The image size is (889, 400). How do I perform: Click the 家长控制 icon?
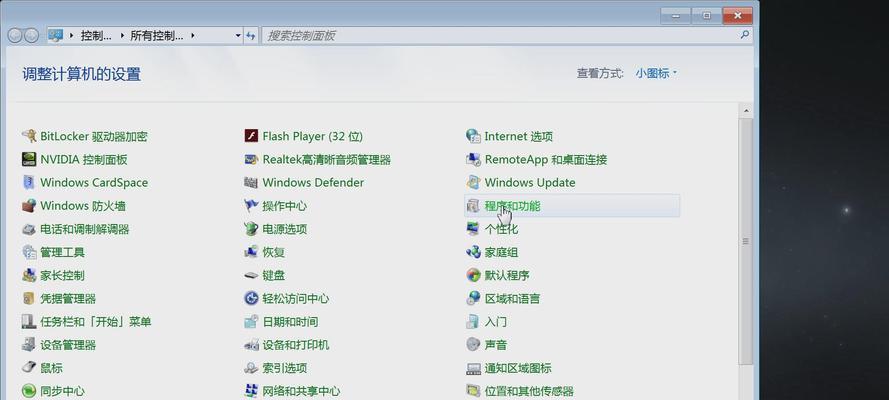[x=29, y=275]
